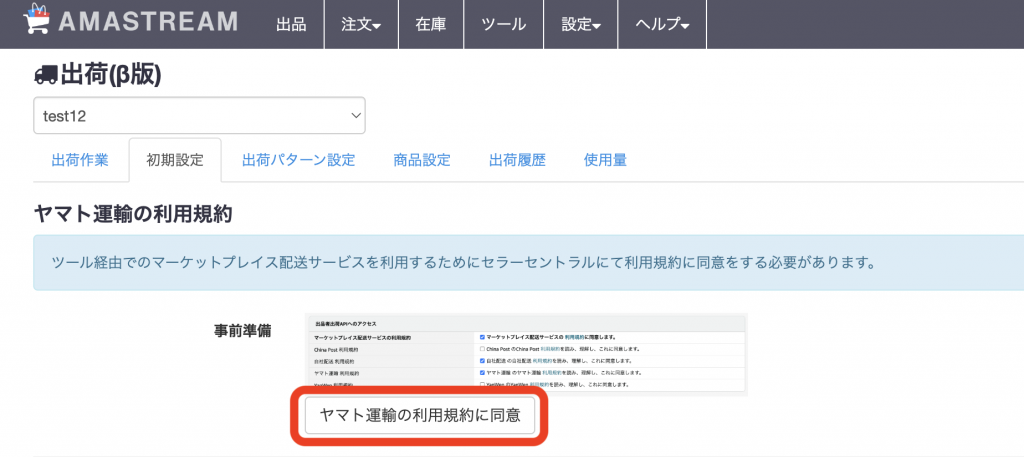Click the ヤマト運輸の利用規約に同意 button
The image size is (1024, 457).
pos(420,416)
